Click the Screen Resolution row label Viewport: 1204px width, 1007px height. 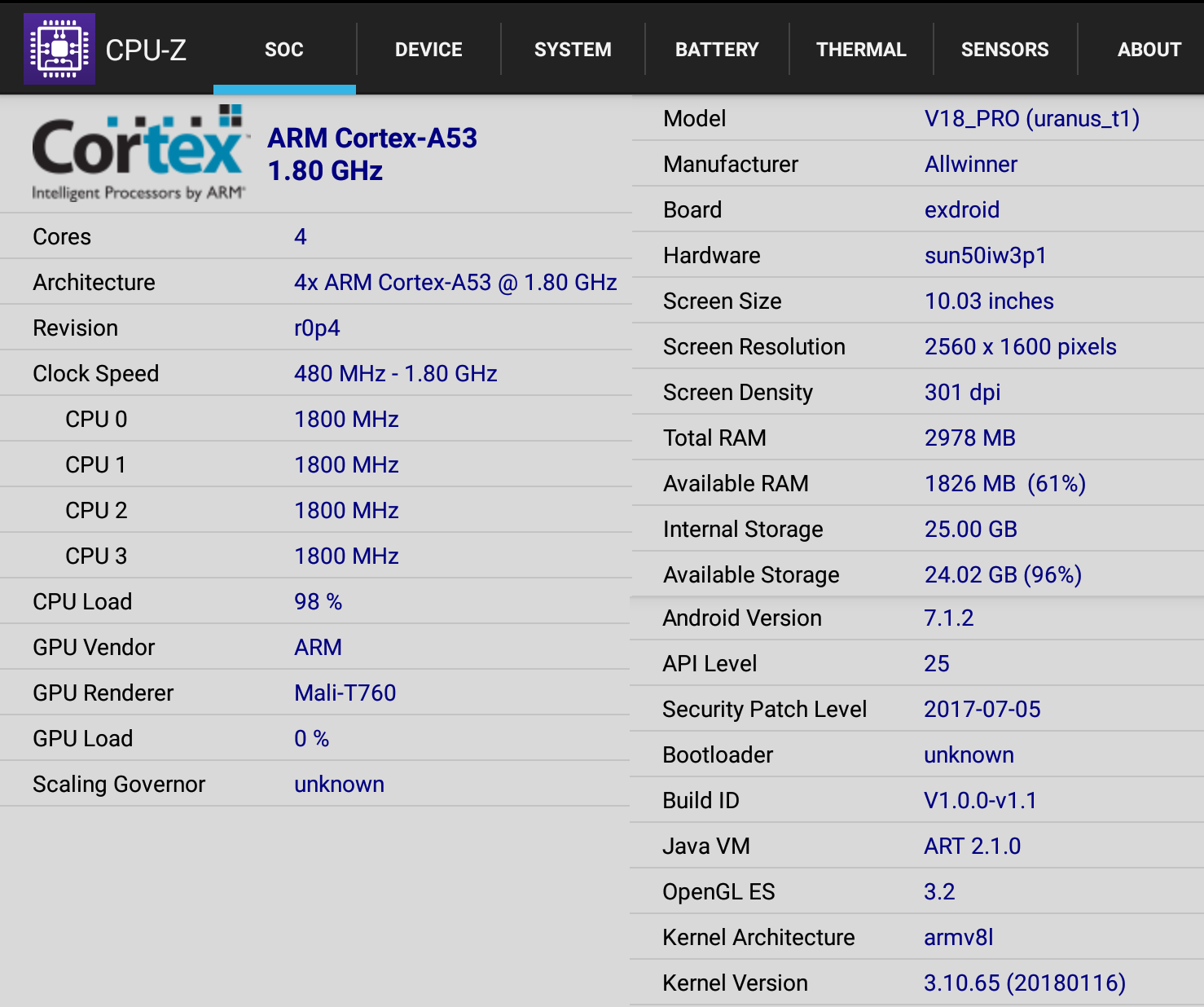point(754,347)
